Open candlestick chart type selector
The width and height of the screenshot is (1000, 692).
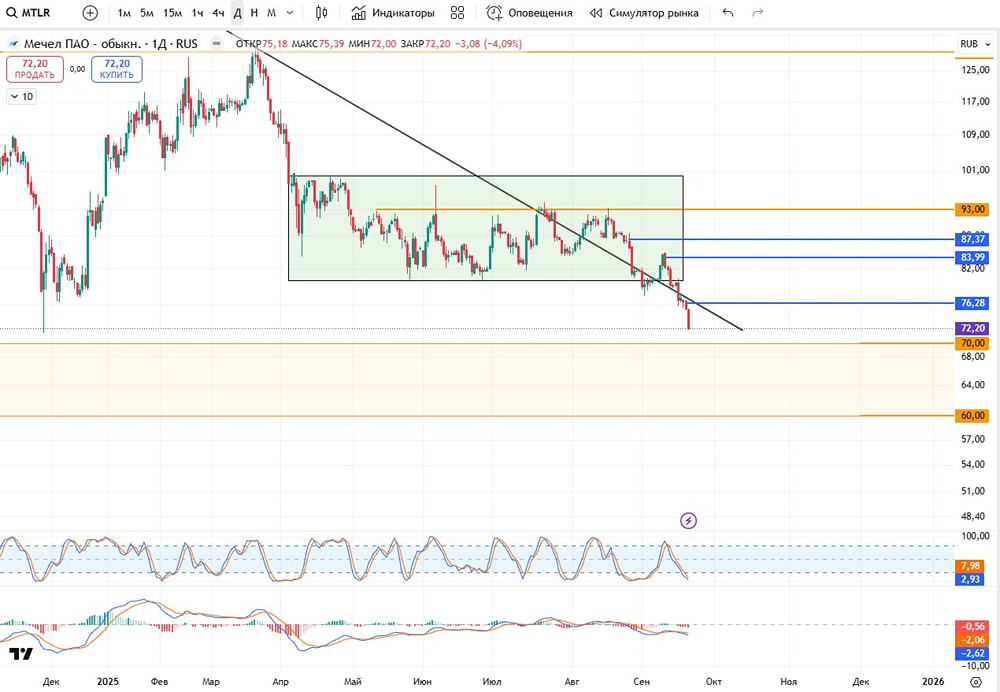(321, 13)
